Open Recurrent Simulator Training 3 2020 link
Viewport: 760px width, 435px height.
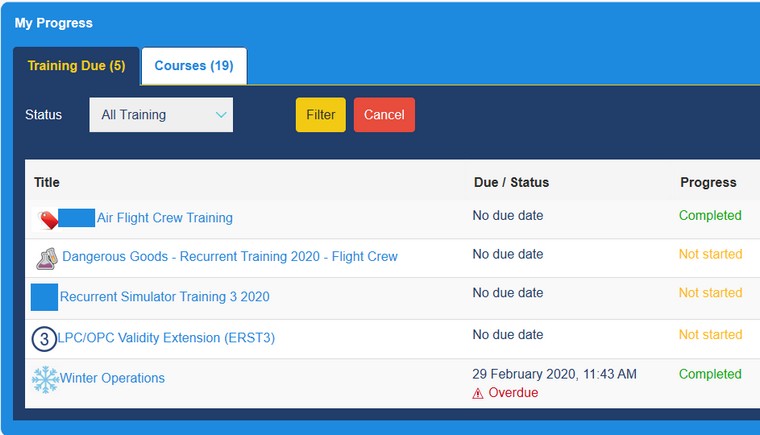(x=164, y=297)
